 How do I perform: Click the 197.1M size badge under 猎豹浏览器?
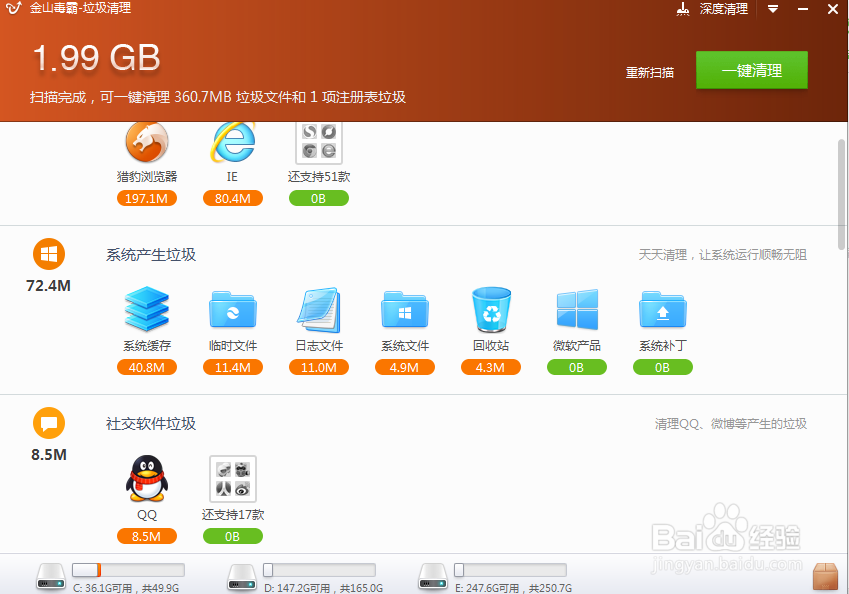coord(147,198)
